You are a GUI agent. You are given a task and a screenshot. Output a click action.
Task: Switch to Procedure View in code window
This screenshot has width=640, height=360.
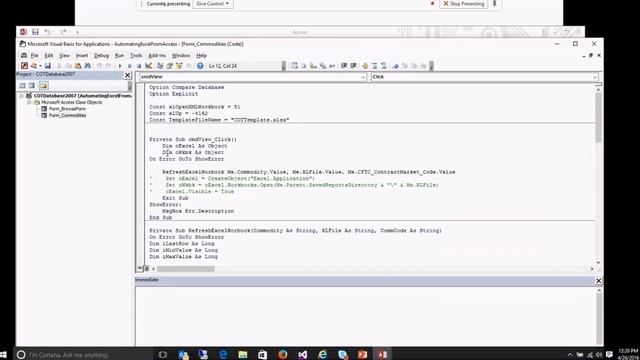tap(140, 269)
